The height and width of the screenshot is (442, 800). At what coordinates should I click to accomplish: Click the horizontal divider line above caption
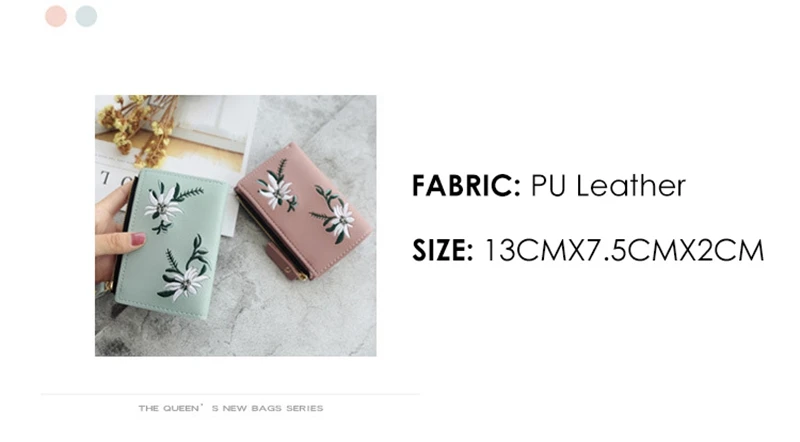pos(230,394)
